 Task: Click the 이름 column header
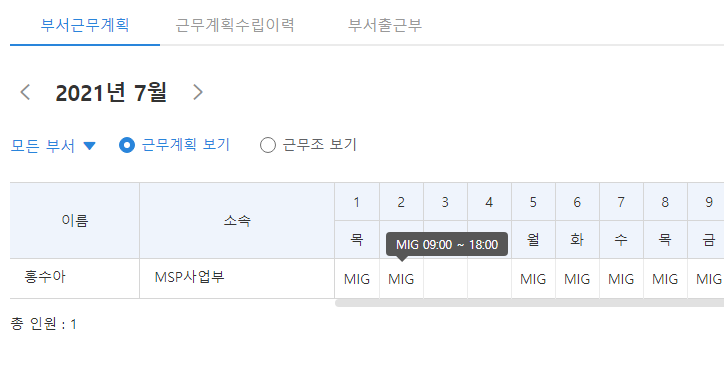pos(75,221)
